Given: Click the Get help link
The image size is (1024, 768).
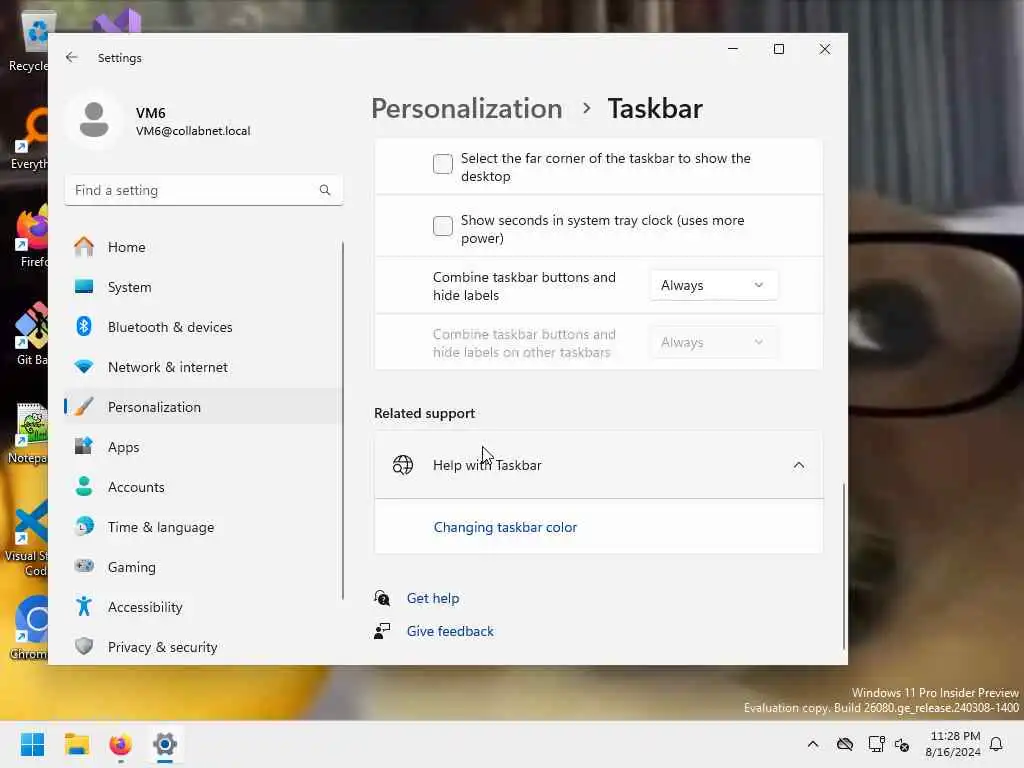Looking at the screenshot, I should pos(432,598).
